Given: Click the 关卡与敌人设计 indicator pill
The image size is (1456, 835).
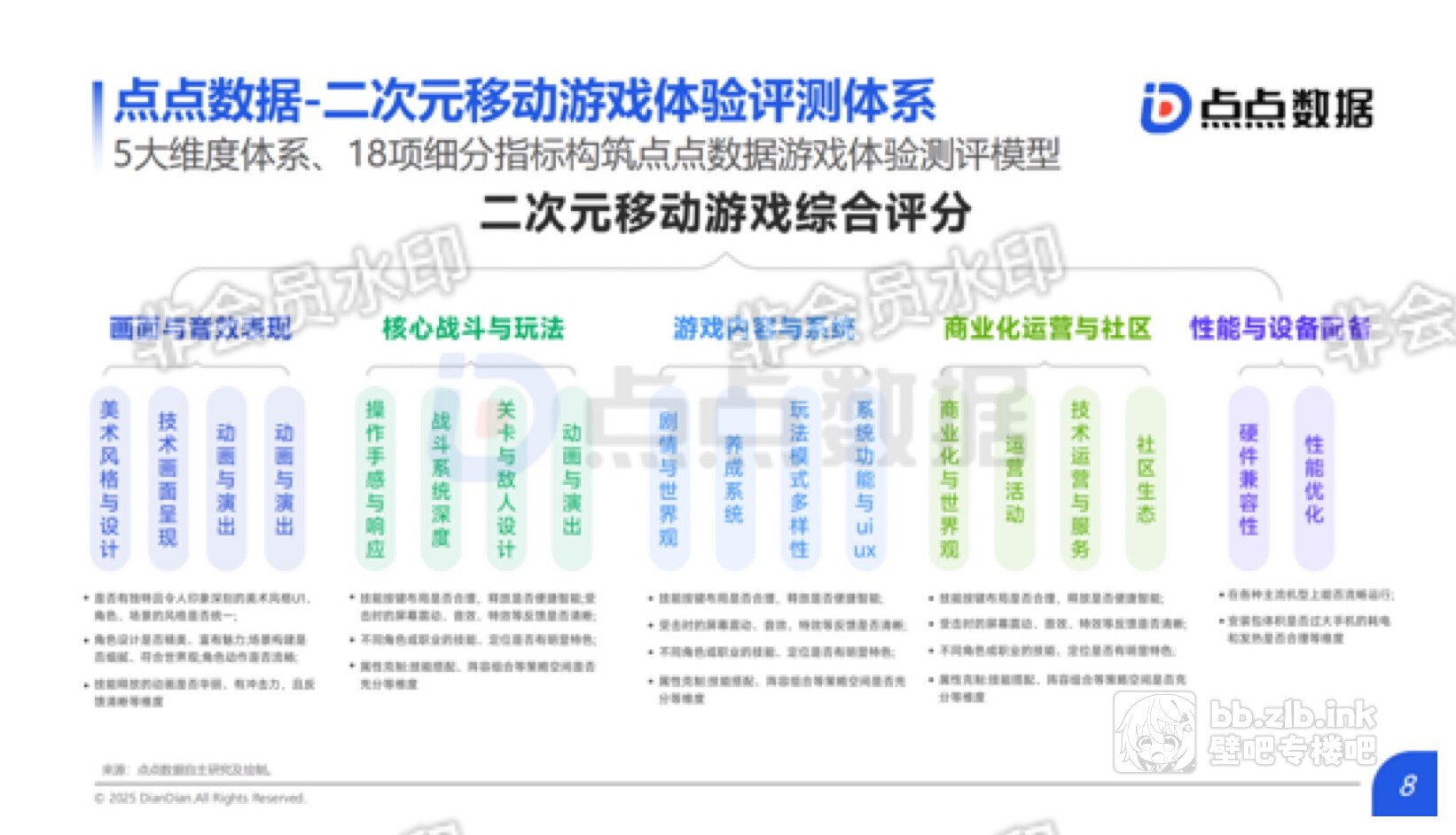Looking at the screenshot, I should pyautogui.click(x=505, y=479).
